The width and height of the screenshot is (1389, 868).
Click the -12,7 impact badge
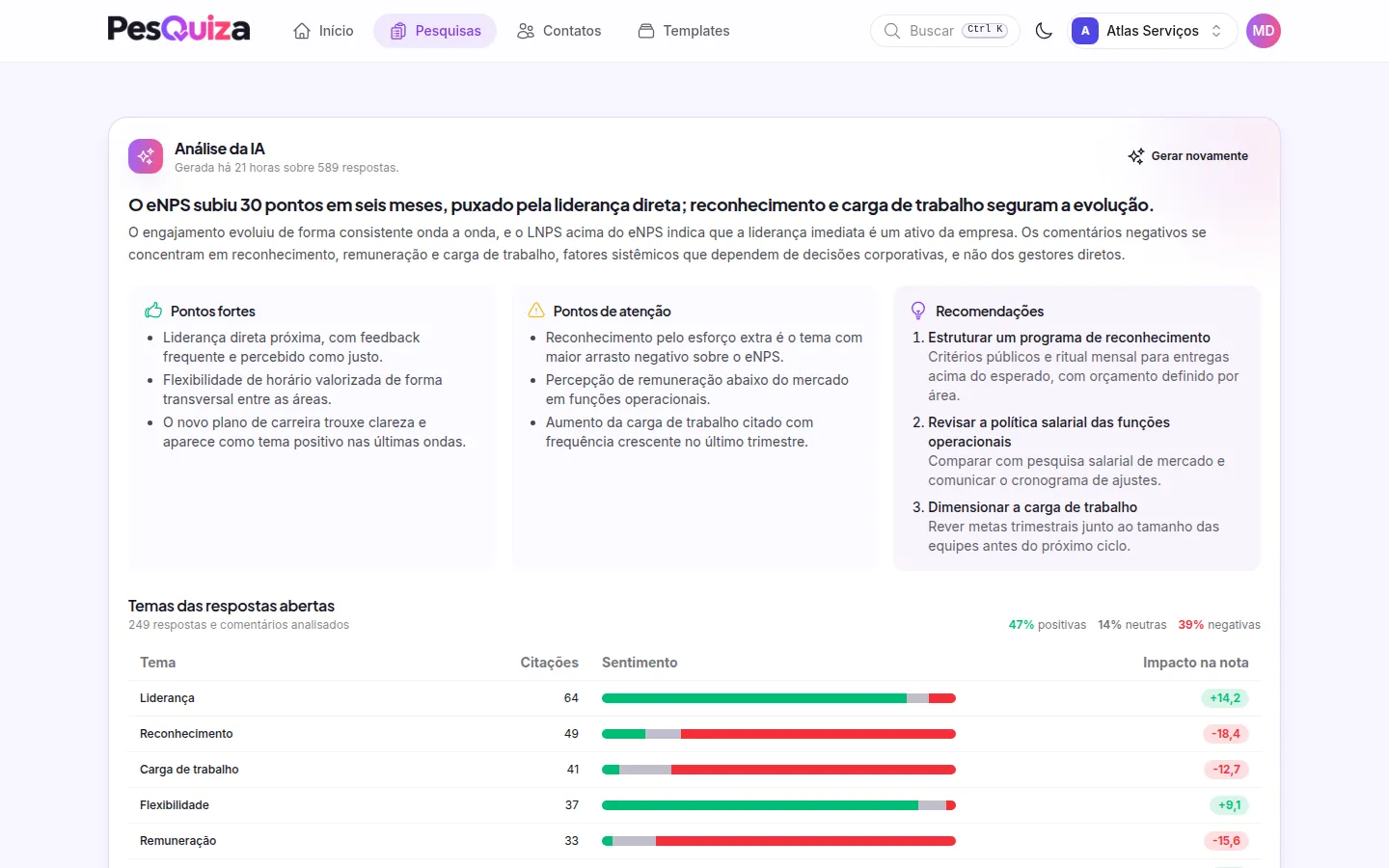click(1226, 770)
